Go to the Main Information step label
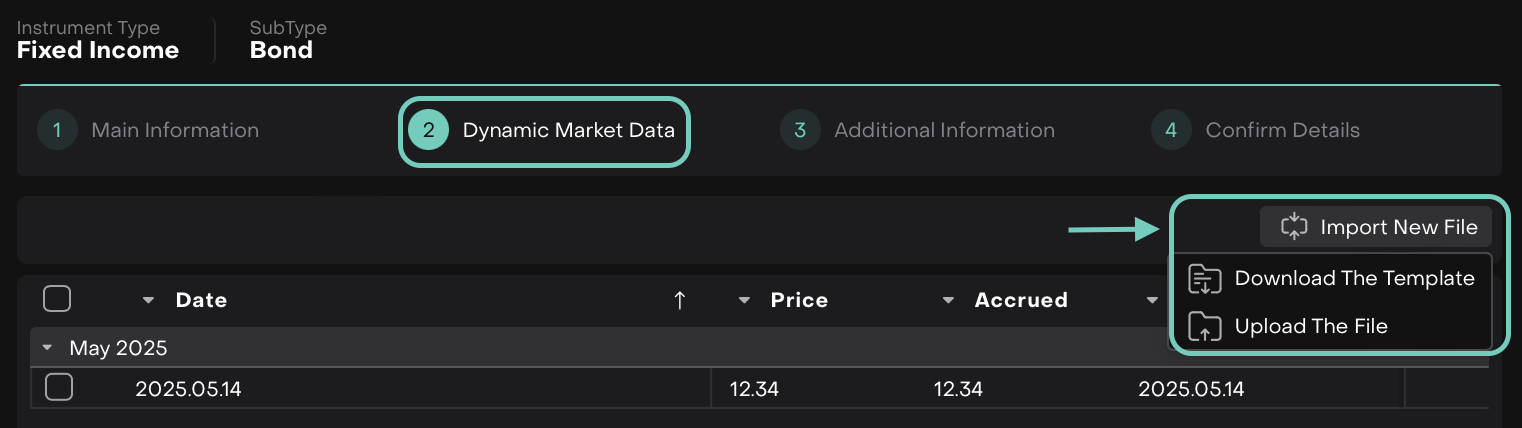This screenshot has width=1522, height=428. 175,130
